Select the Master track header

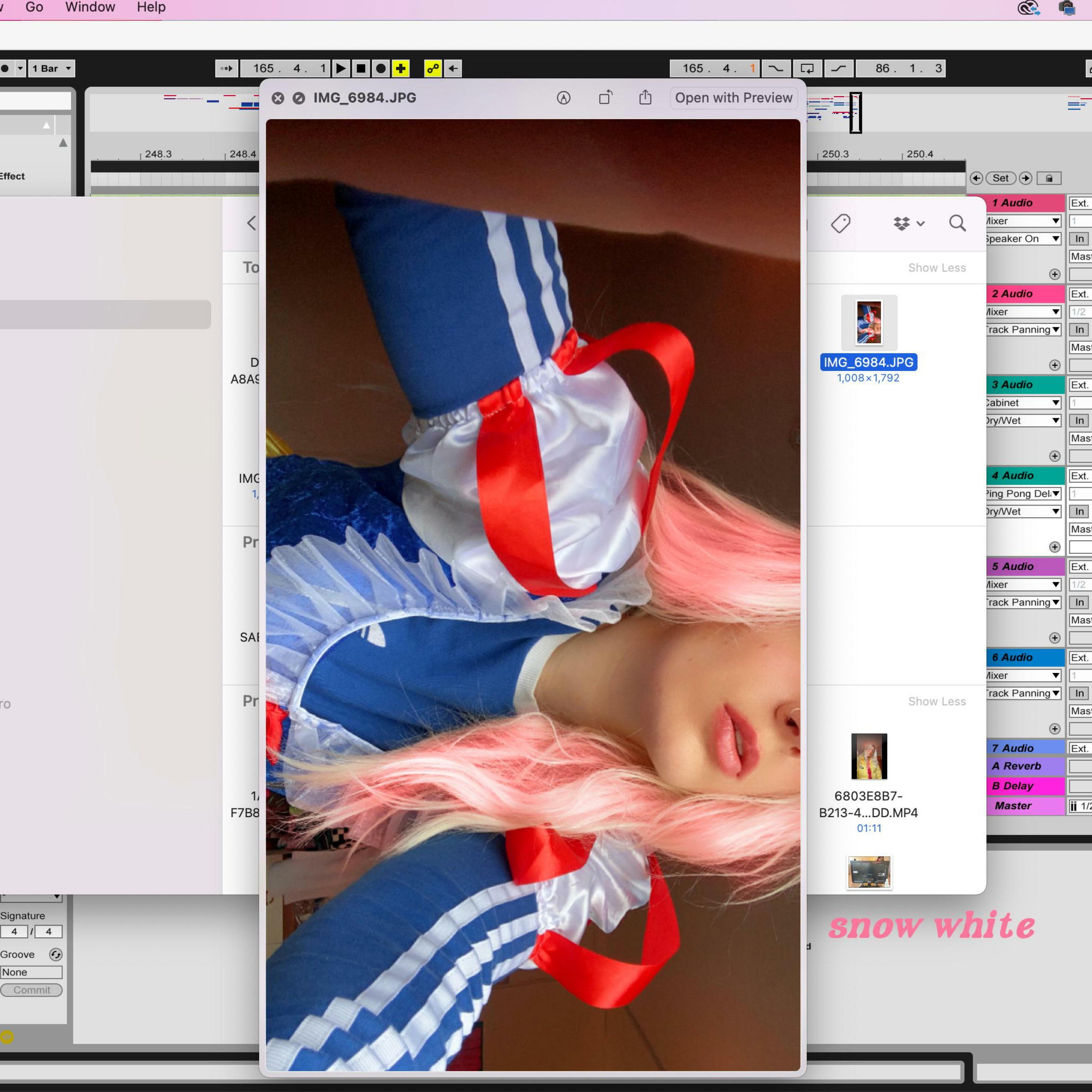point(1025,806)
